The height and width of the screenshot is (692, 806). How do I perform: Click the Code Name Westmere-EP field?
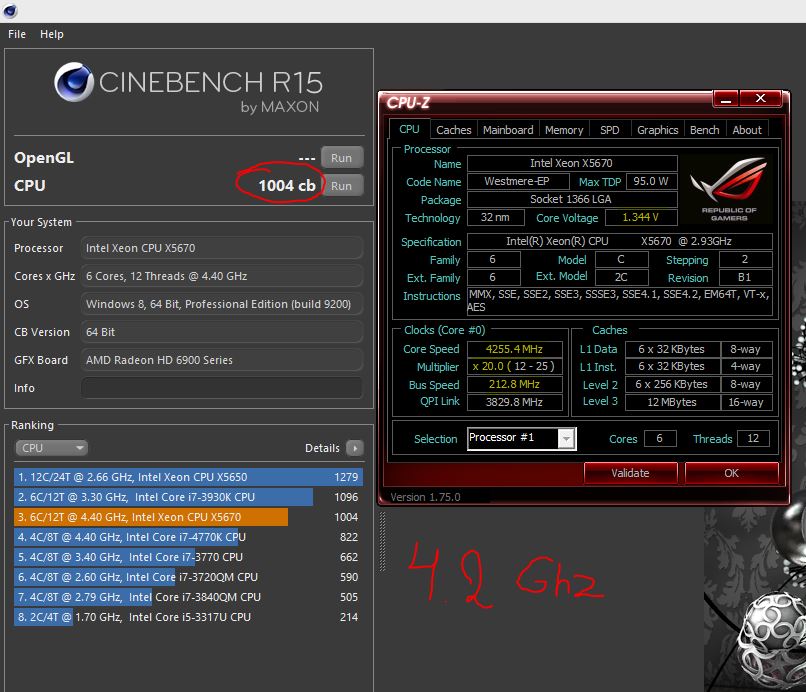[x=518, y=181]
